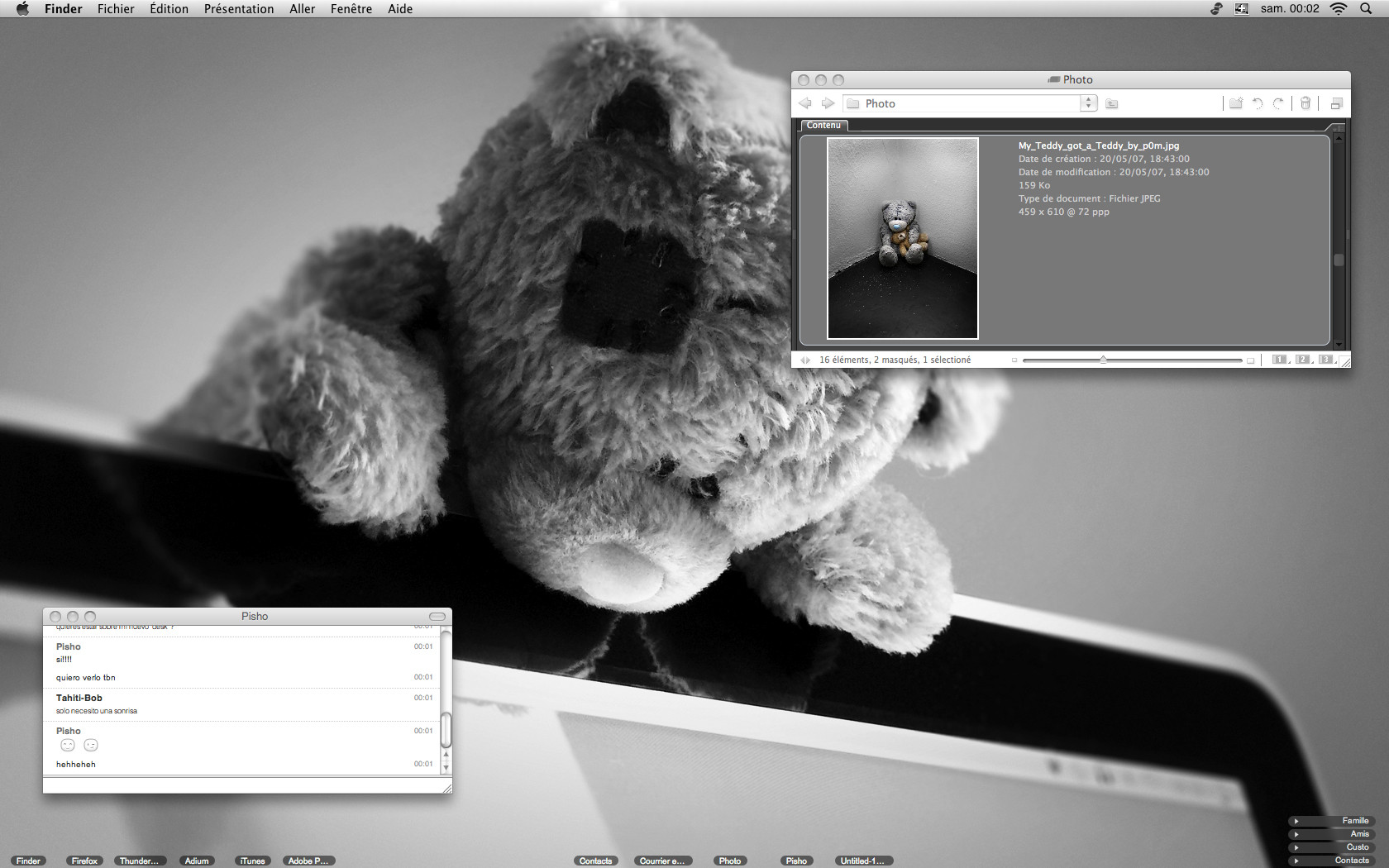Go up to the parent folder
Screen dimensions: 1389x868
coord(1112,103)
